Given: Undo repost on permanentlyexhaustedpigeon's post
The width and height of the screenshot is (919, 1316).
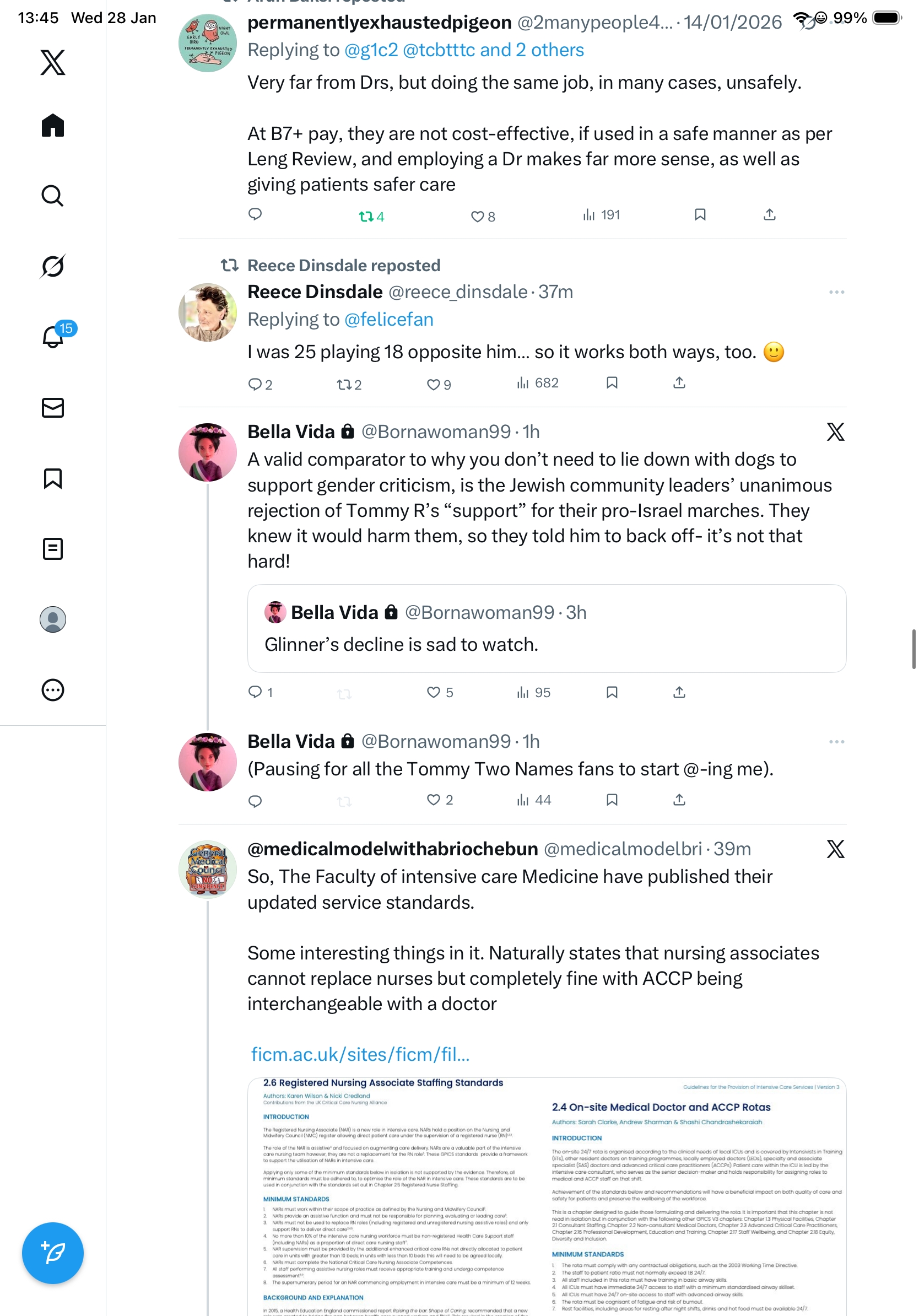Looking at the screenshot, I should 366,216.
